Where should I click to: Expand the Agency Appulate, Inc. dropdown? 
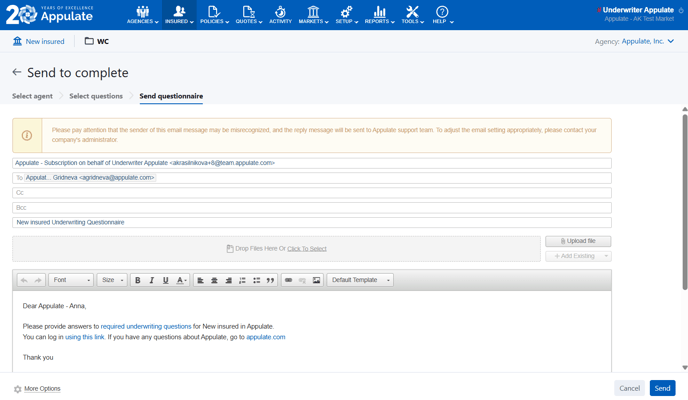[x=648, y=41]
